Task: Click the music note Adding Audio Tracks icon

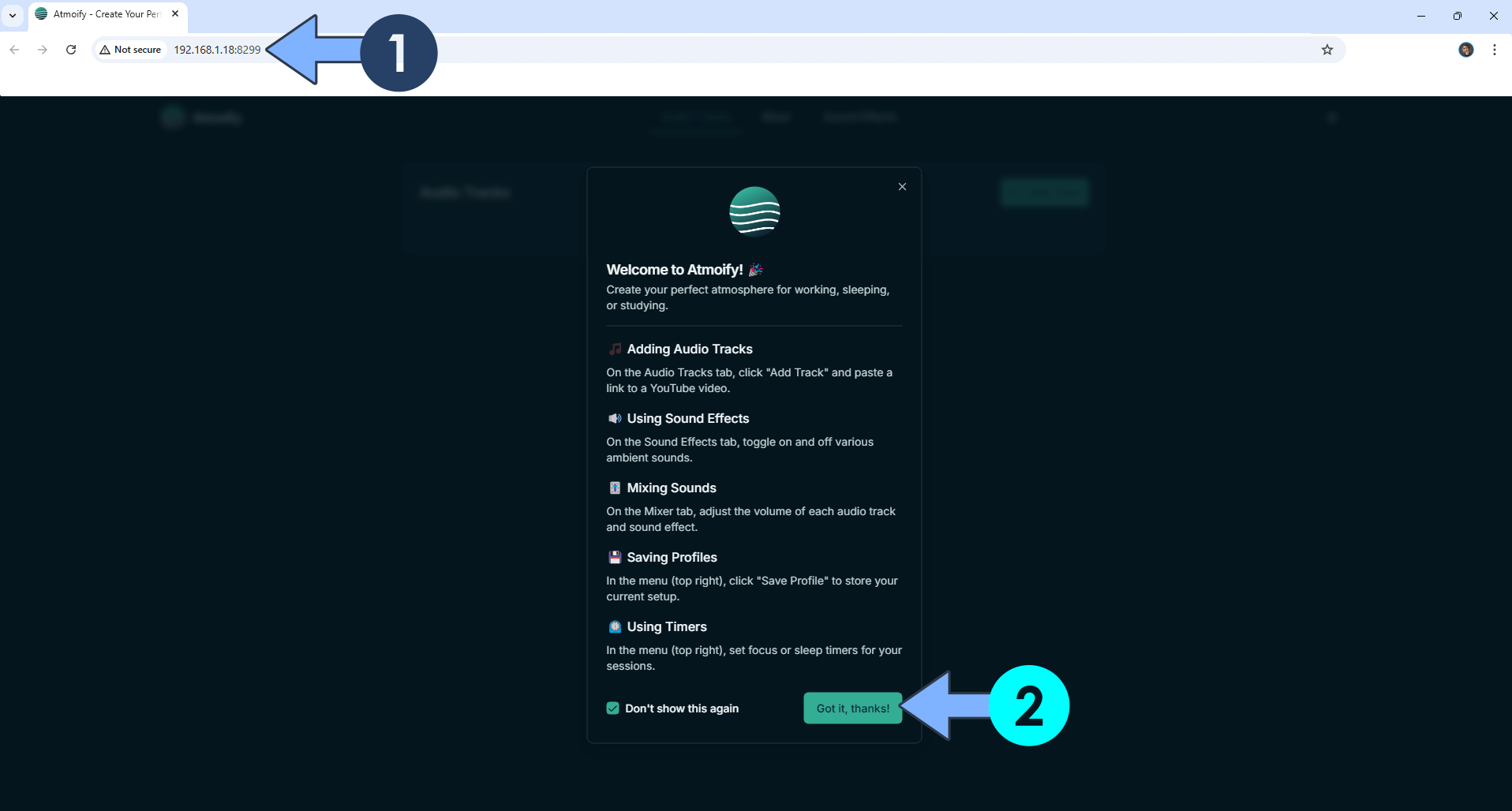Action: tap(615, 349)
